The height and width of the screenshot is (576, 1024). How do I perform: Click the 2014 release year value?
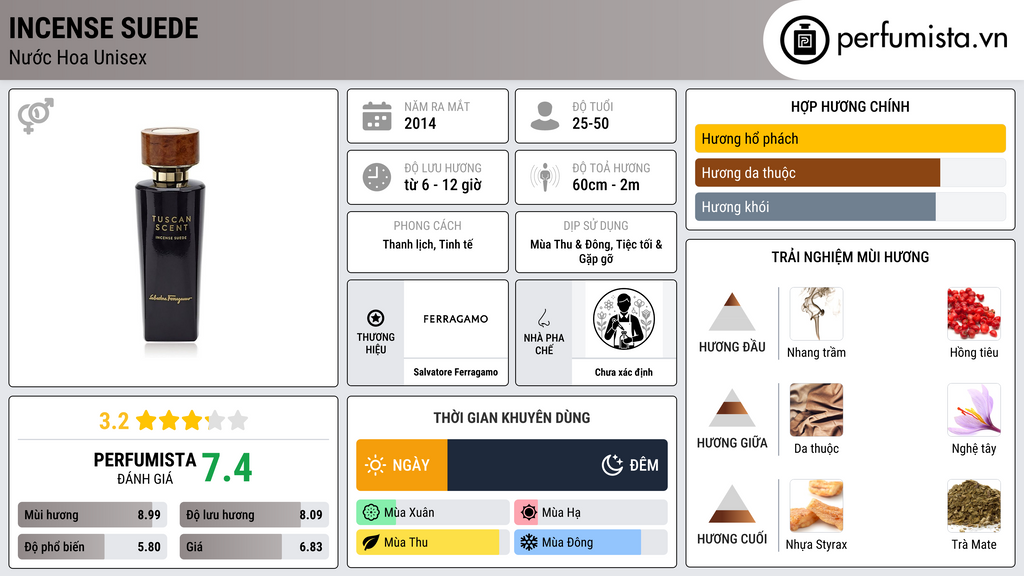[x=420, y=123]
